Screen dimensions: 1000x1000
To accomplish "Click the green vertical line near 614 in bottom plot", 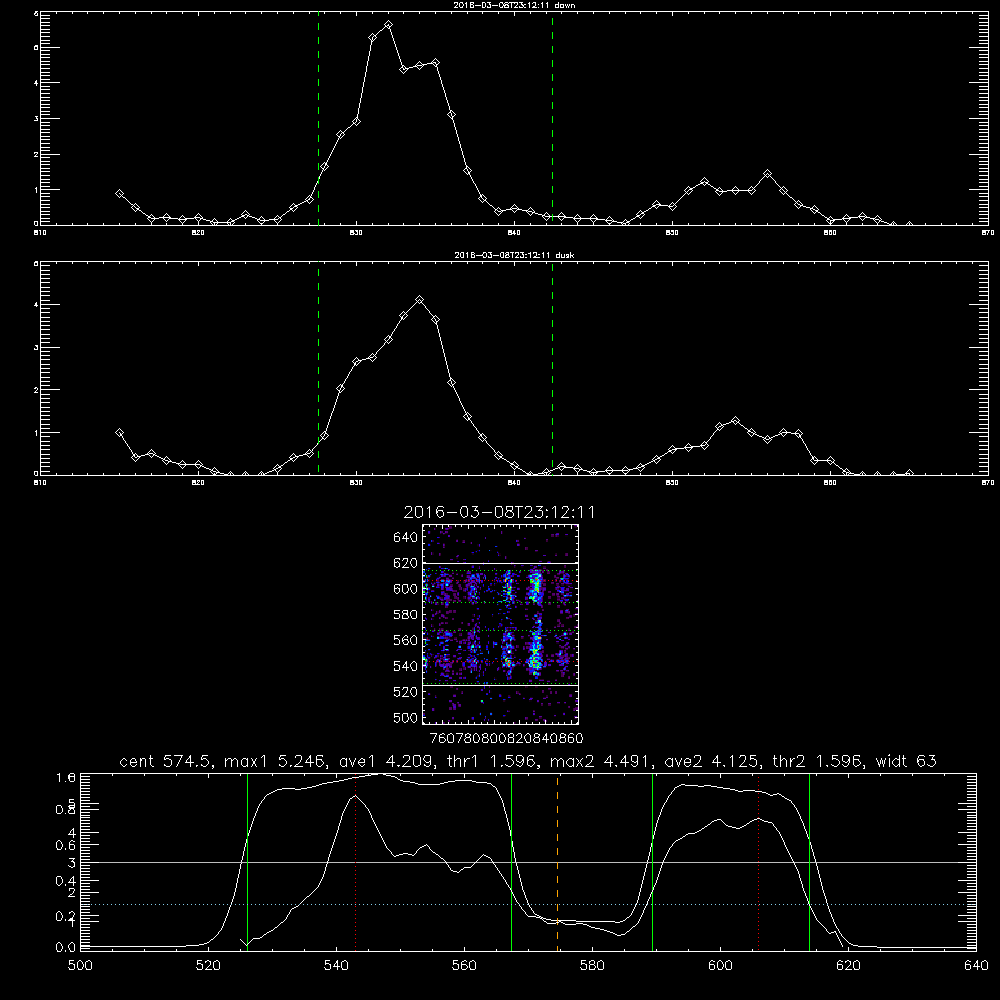I will pyautogui.click(x=809, y=862).
